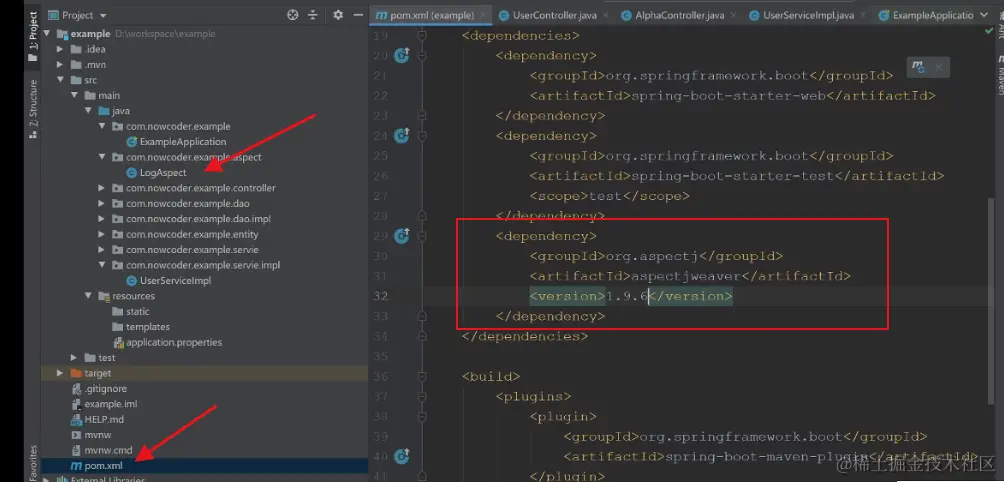Expand the .mvn folder arrow

(61, 65)
